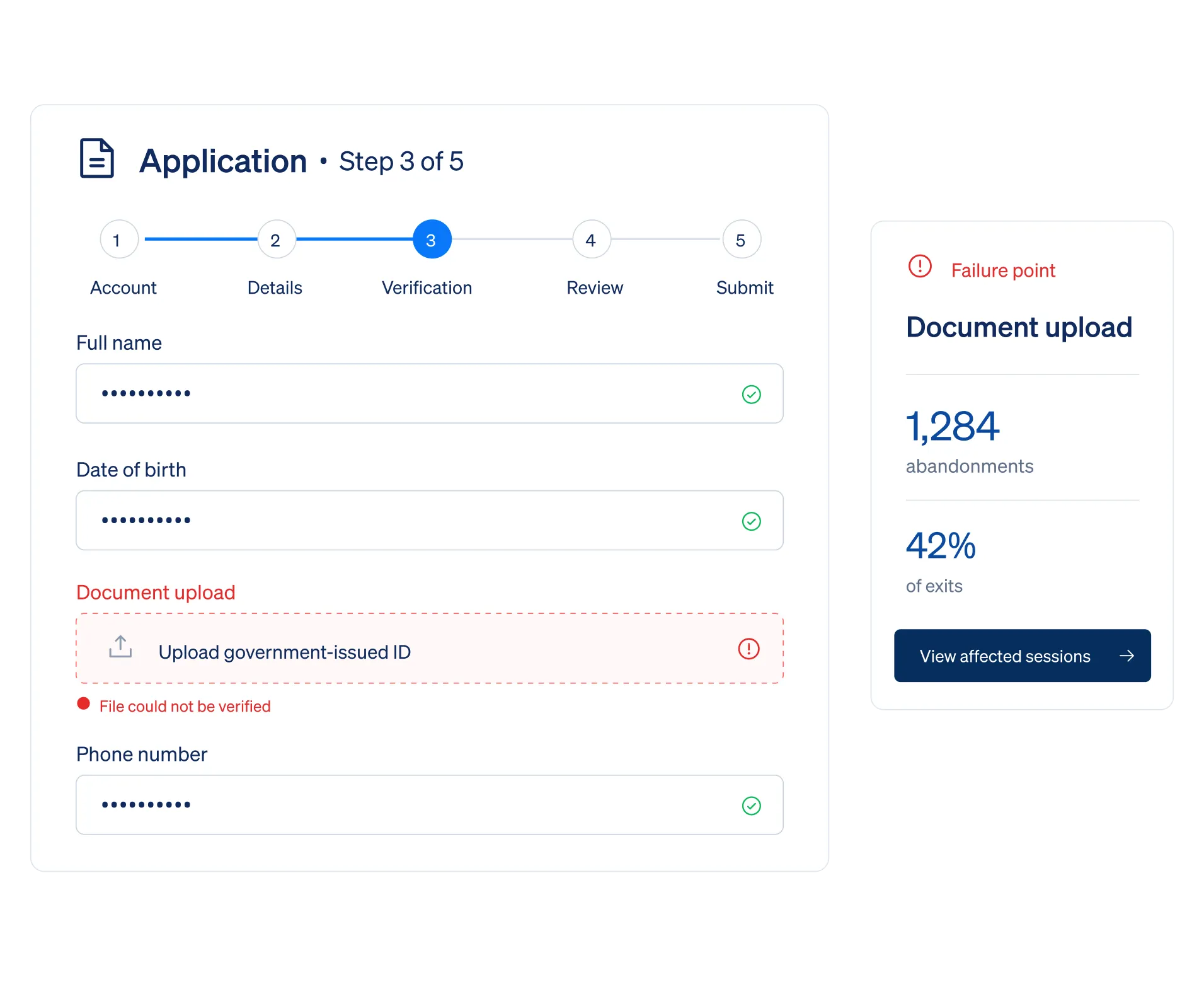This screenshot has height=1006, width=1204.
Task: Click the Date of birth label
Action: point(131,470)
